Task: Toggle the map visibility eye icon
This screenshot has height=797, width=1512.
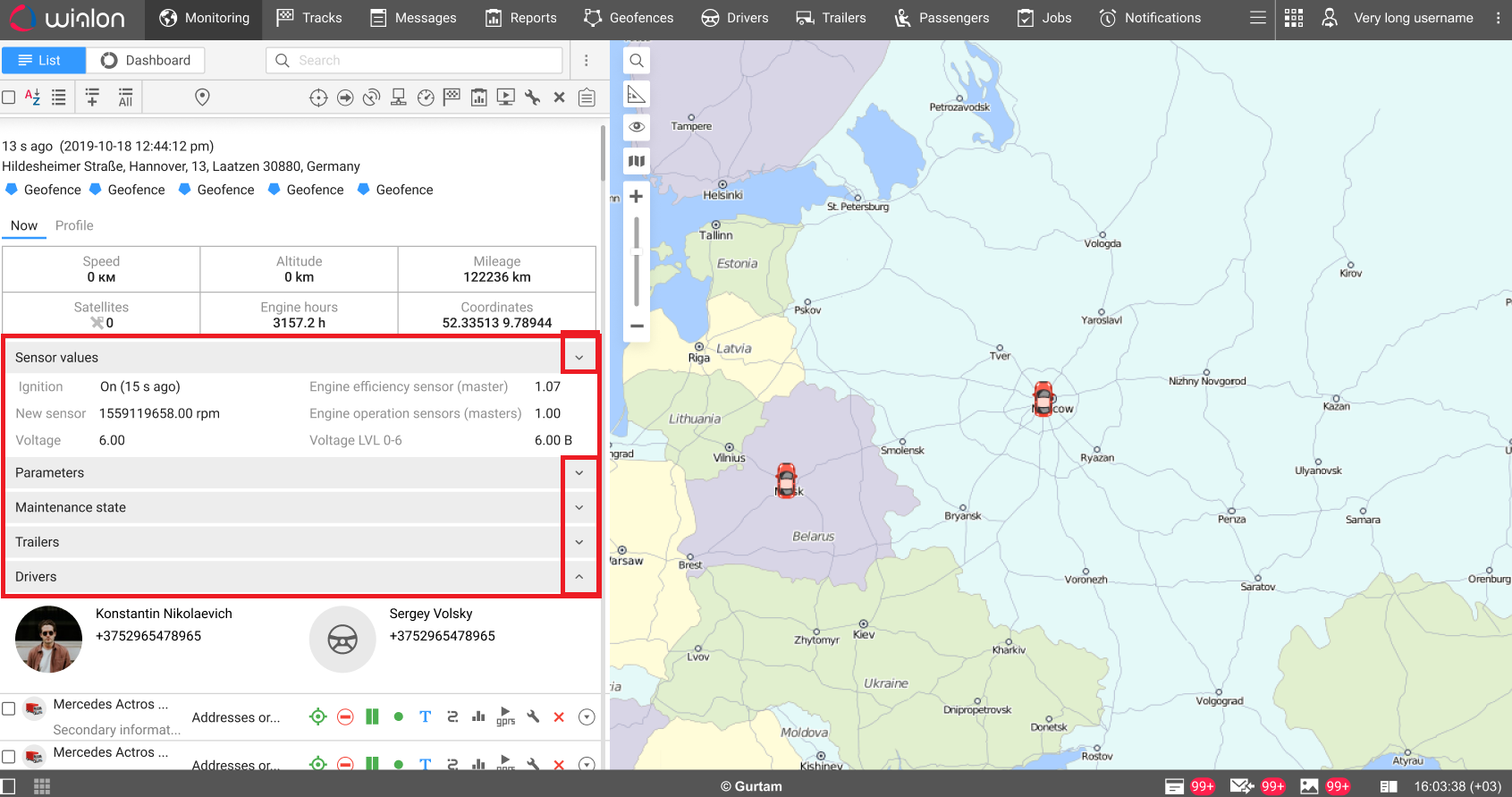Action: (x=636, y=127)
